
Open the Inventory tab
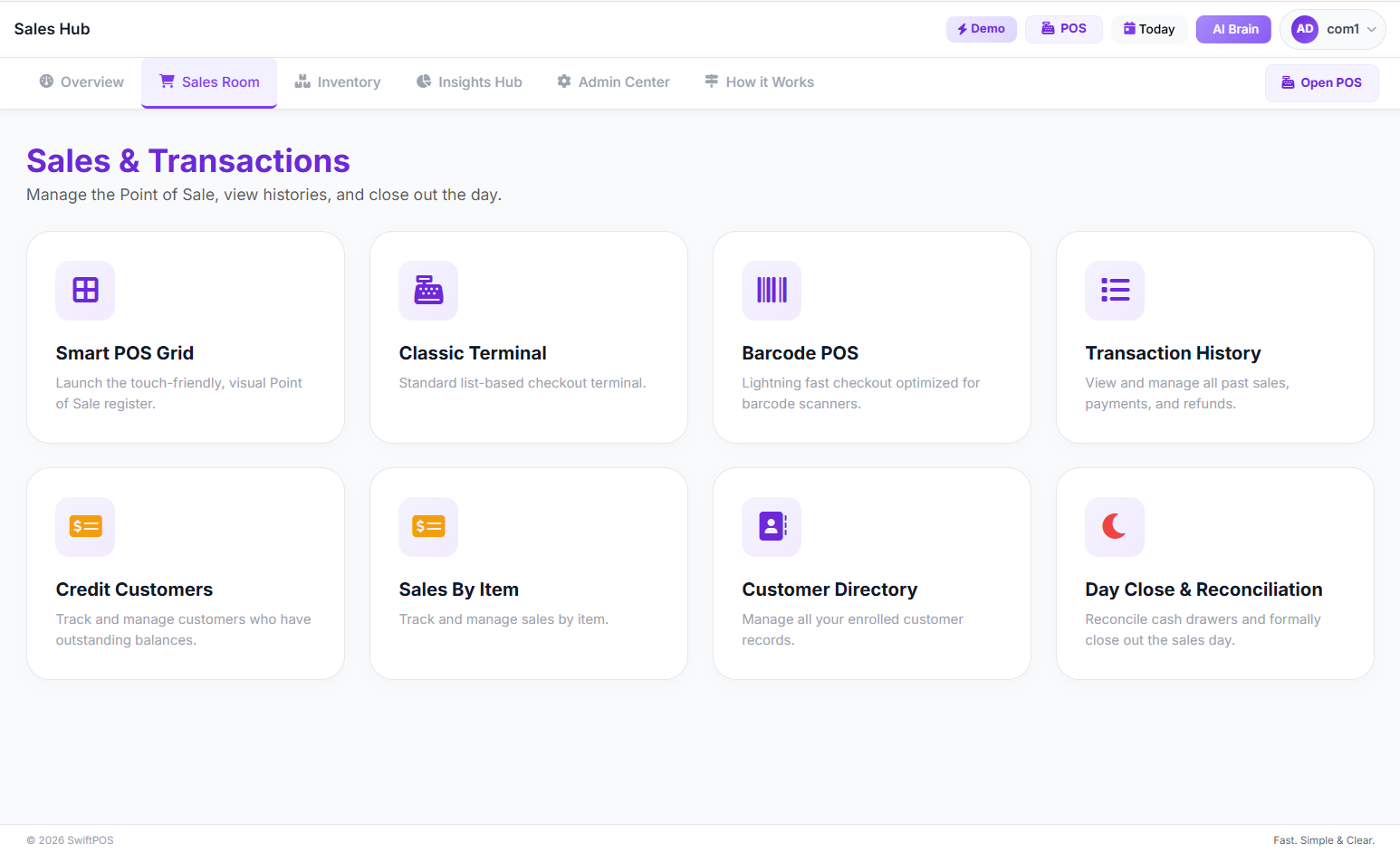pos(338,82)
